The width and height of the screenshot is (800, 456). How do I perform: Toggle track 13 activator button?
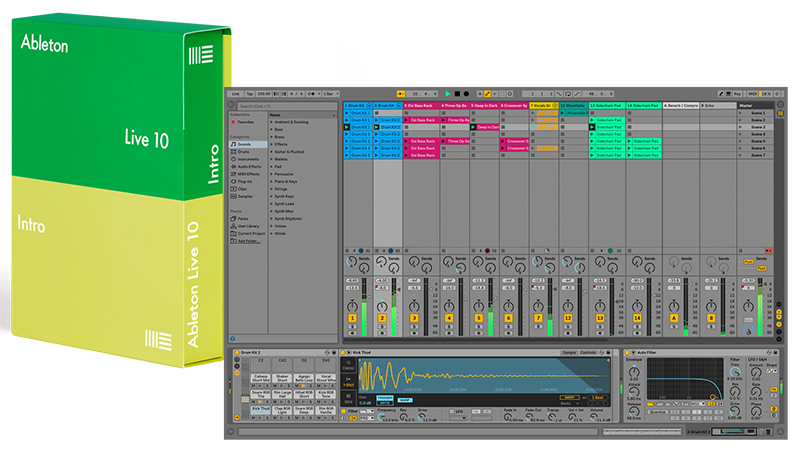coord(600,318)
